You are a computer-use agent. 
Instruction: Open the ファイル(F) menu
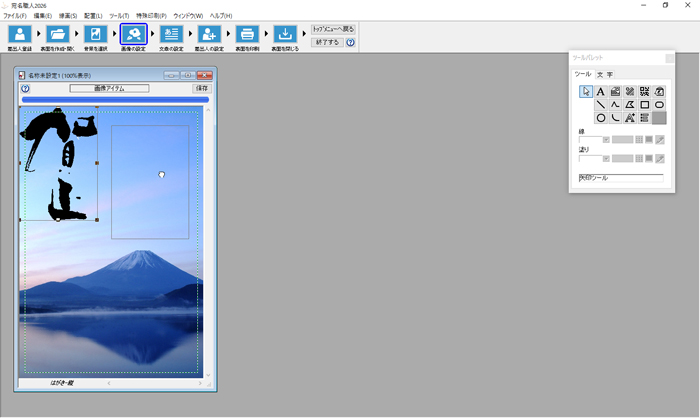[15, 16]
